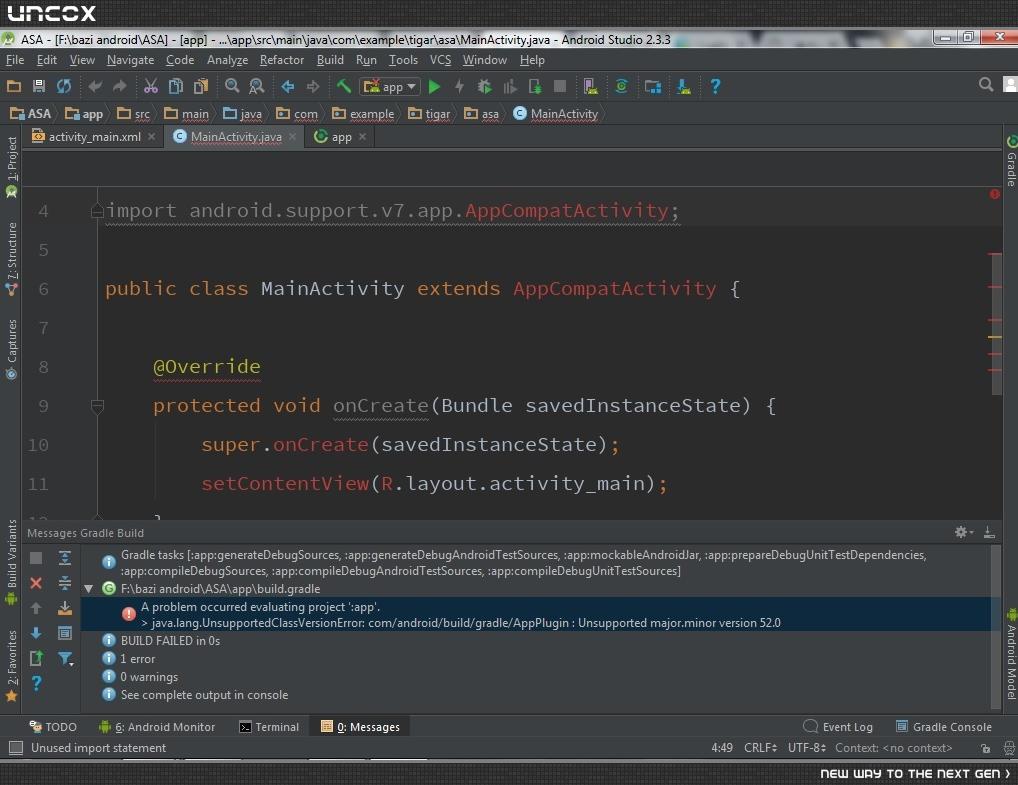Open the Event Log
Image resolution: width=1018 pixels, height=785 pixels.
tap(838, 727)
